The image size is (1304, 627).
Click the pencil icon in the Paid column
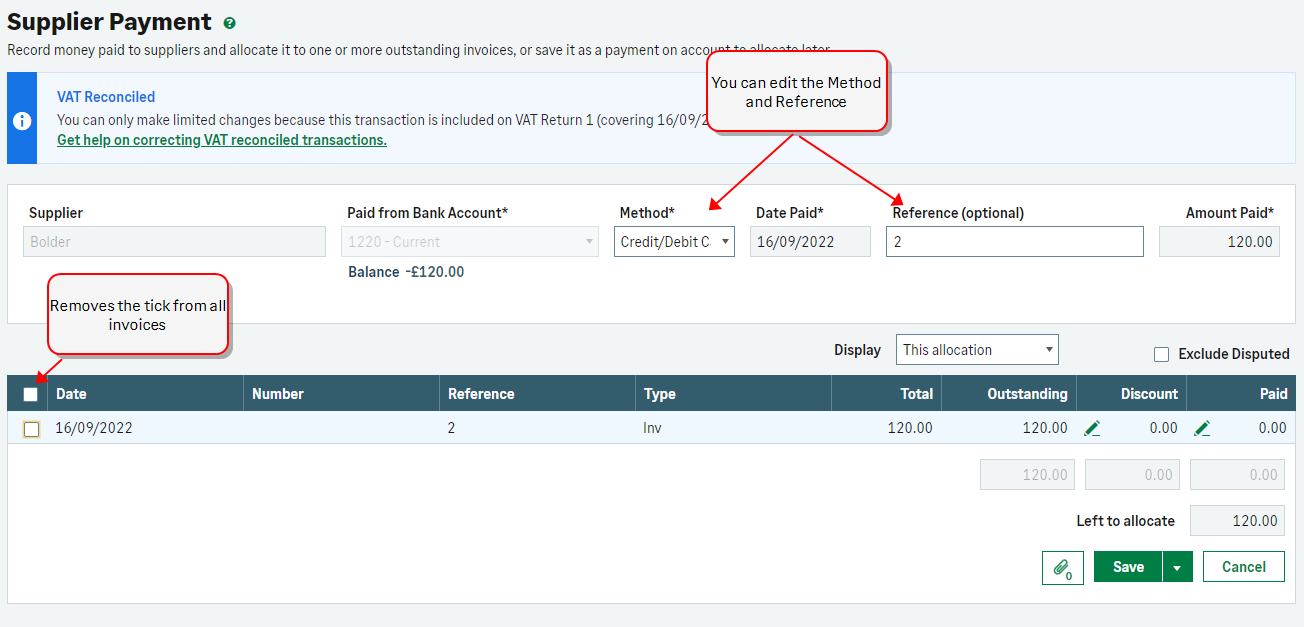(1202, 428)
